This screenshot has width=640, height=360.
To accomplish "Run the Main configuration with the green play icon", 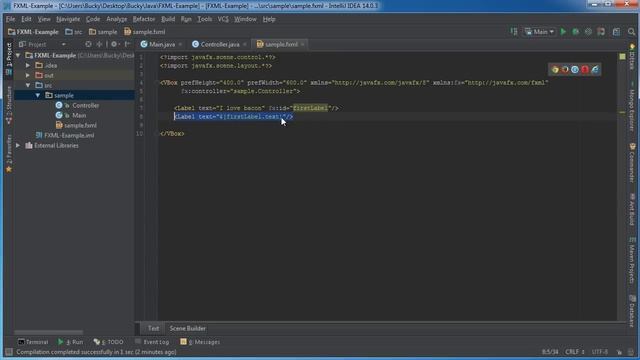I will point(563,31).
